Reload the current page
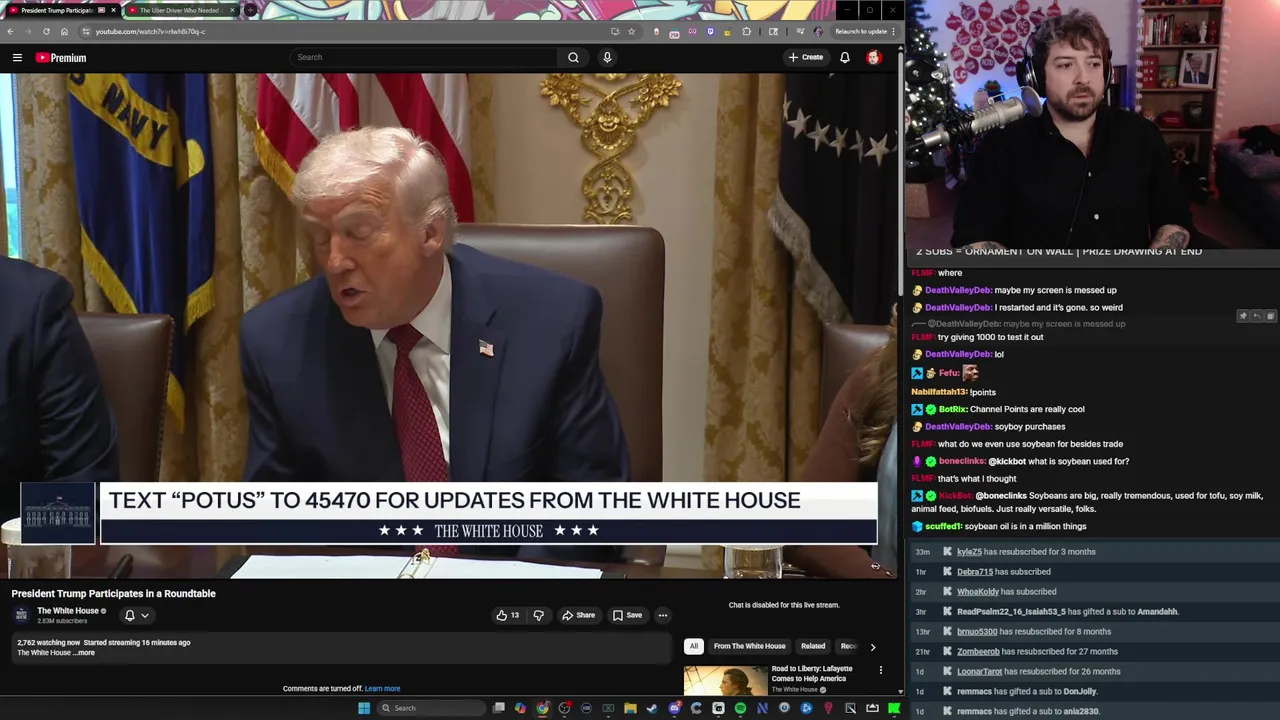The height and width of the screenshot is (720, 1280). coord(46,31)
